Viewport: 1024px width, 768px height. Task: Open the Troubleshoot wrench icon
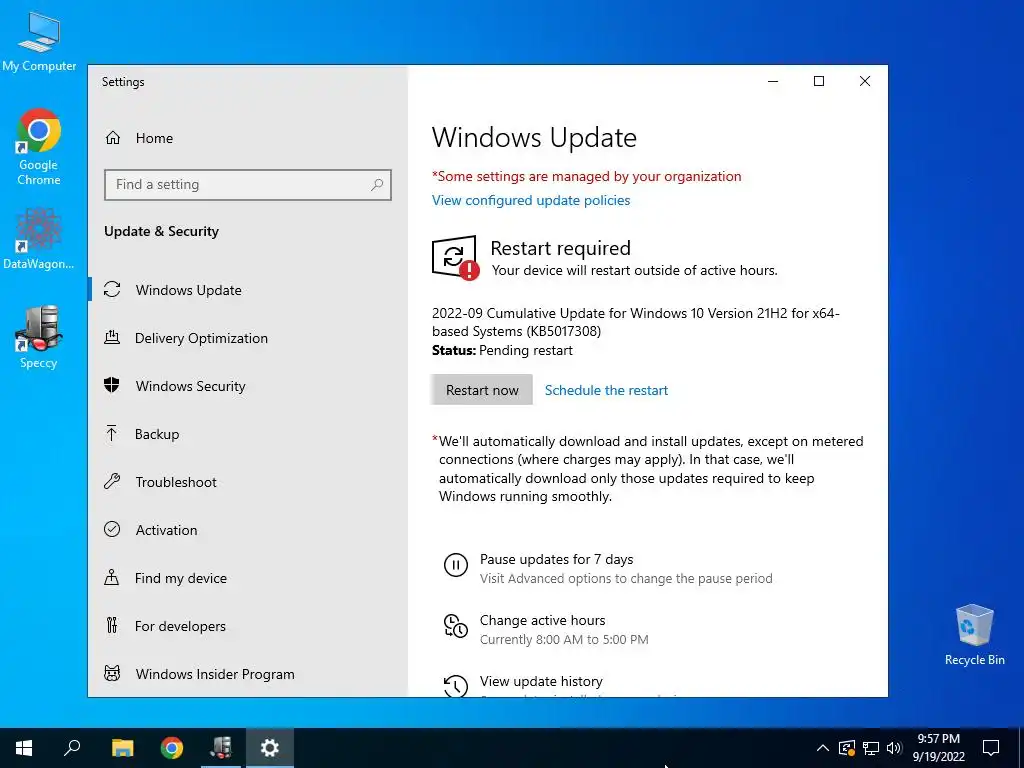tap(112, 481)
